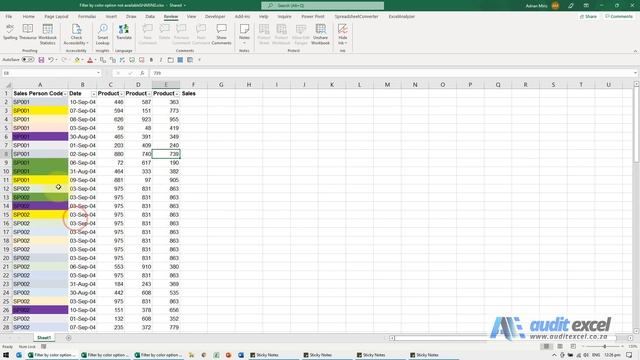Open the column D Product filter dropdown
The height and width of the screenshot is (360, 640).
click(149, 94)
